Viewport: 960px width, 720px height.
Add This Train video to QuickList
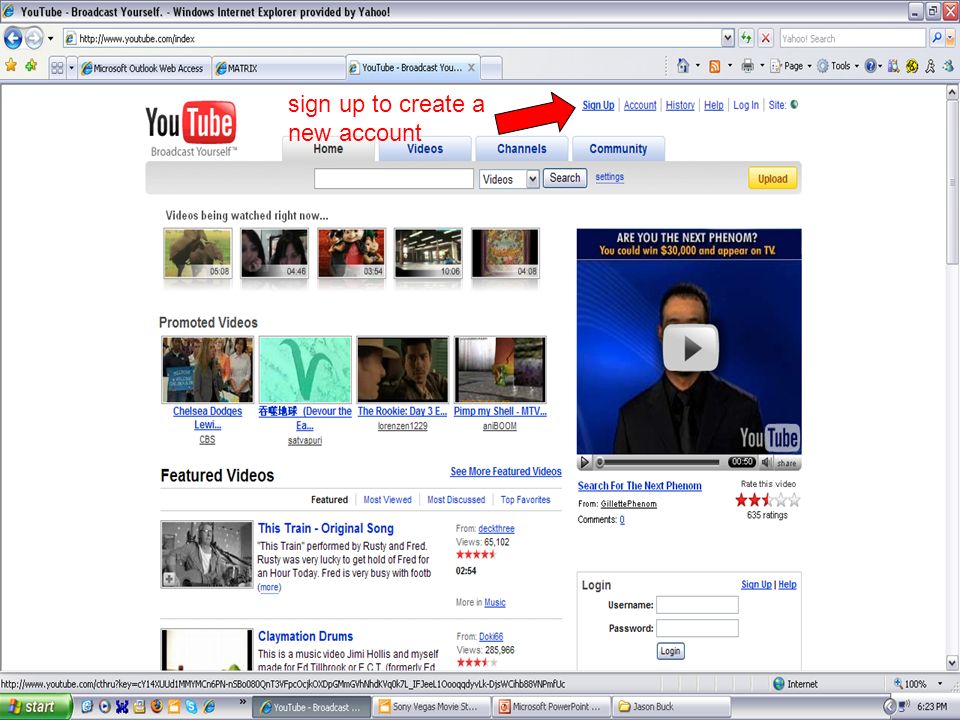(x=169, y=578)
